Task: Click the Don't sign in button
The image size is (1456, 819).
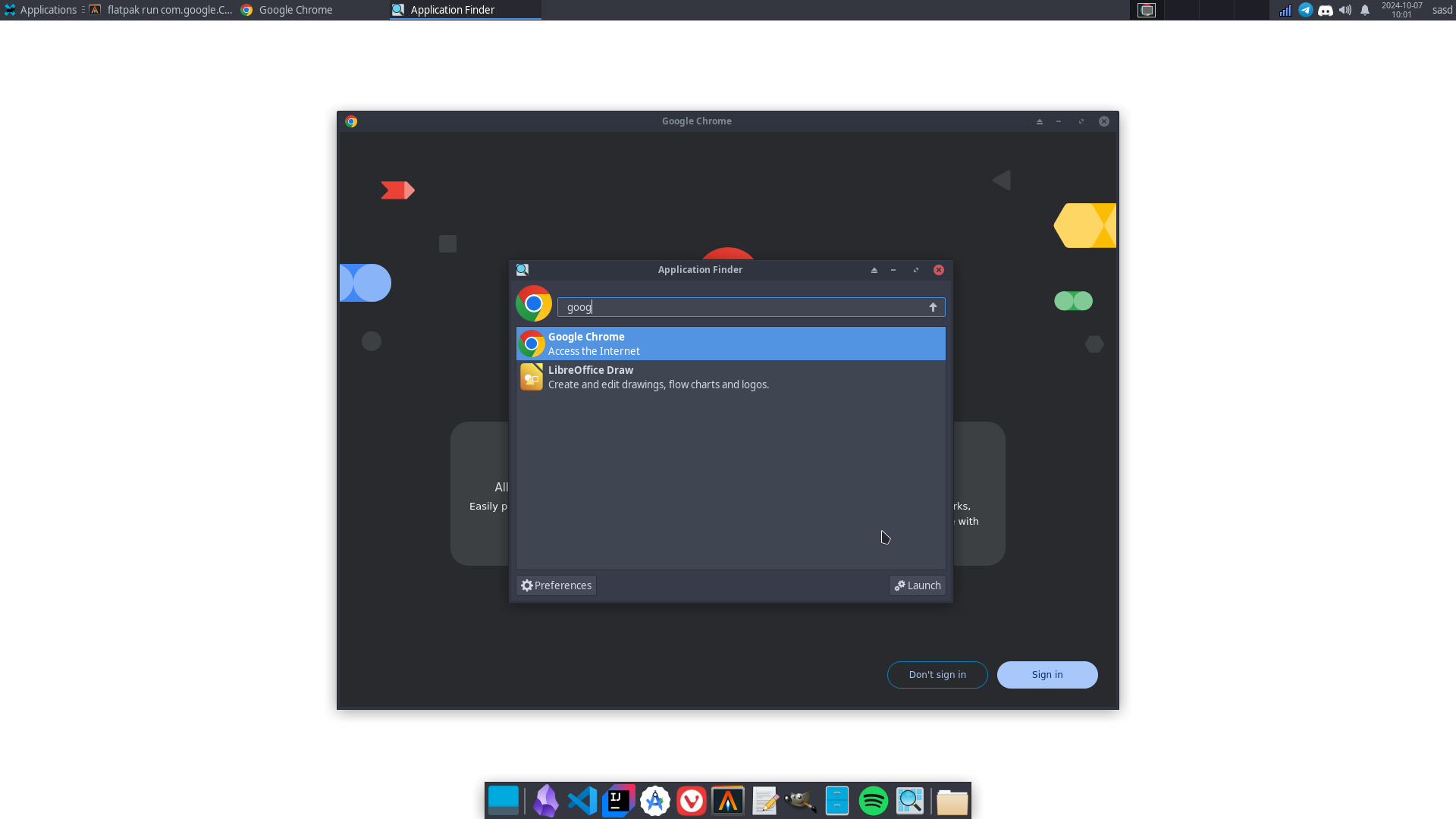Action: coord(937,674)
